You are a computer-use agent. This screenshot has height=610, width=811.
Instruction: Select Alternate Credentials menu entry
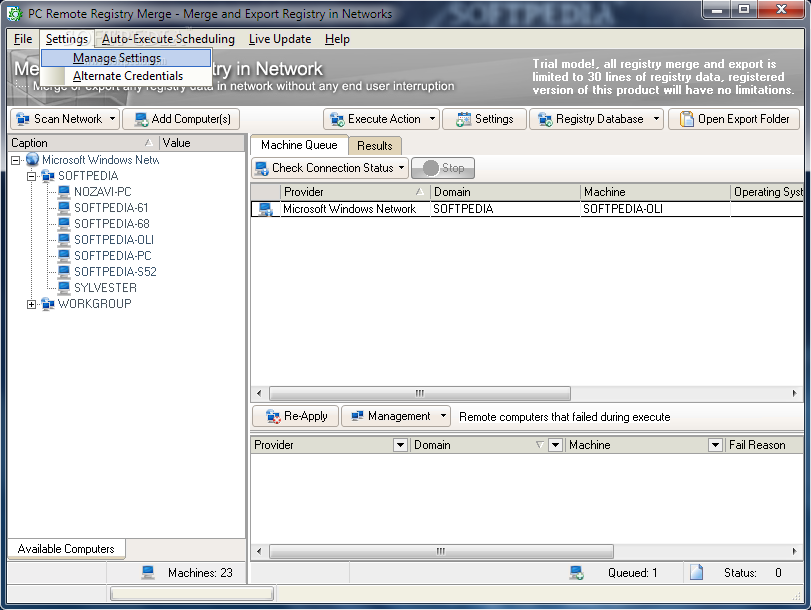[x=126, y=76]
